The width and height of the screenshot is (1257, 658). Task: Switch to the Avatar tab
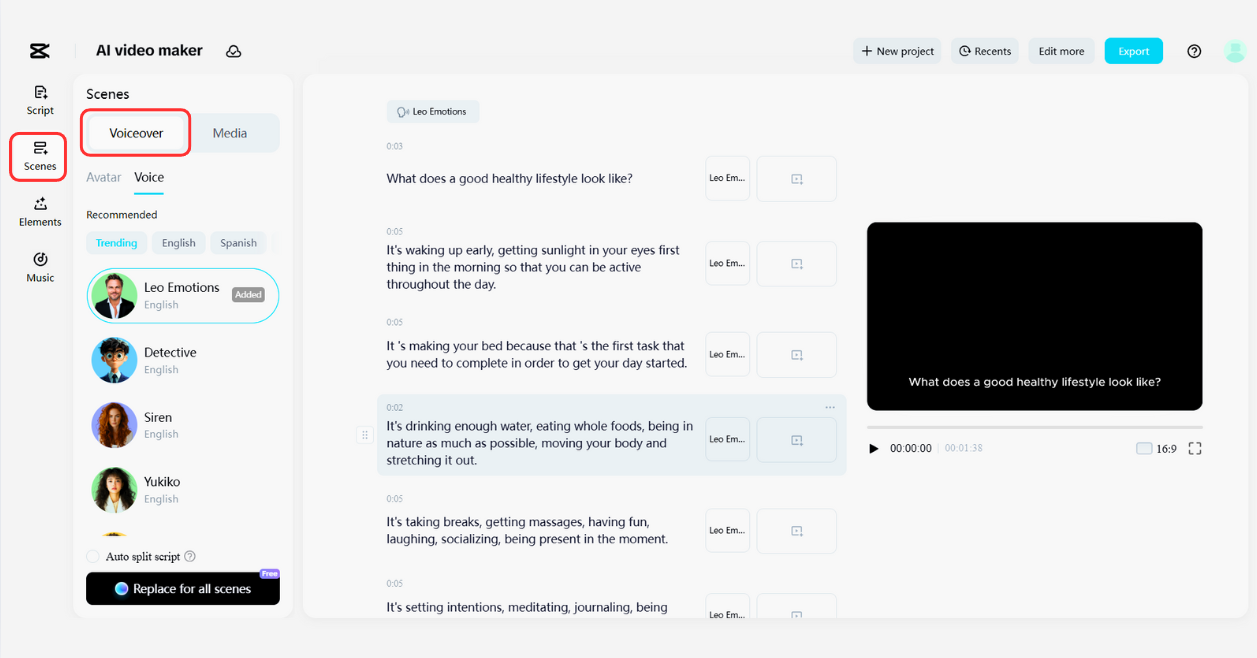pos(103,177)
